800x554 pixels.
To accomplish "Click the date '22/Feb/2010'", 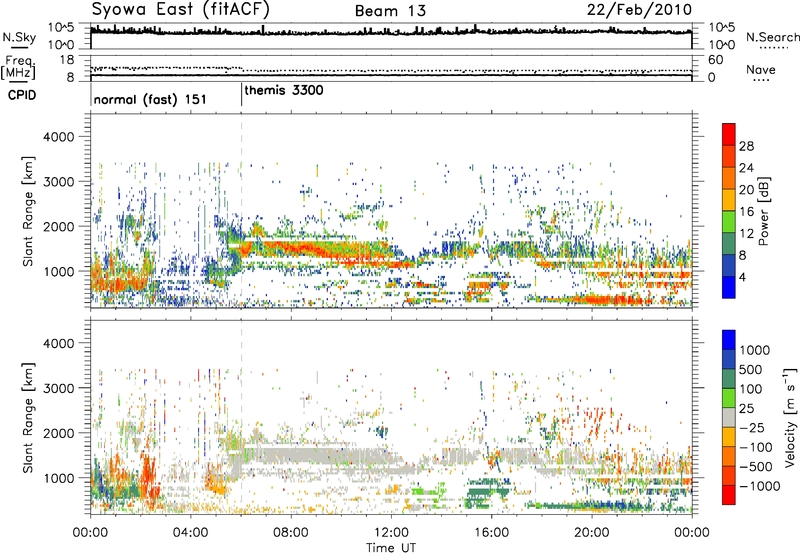I will coord(639,10).
